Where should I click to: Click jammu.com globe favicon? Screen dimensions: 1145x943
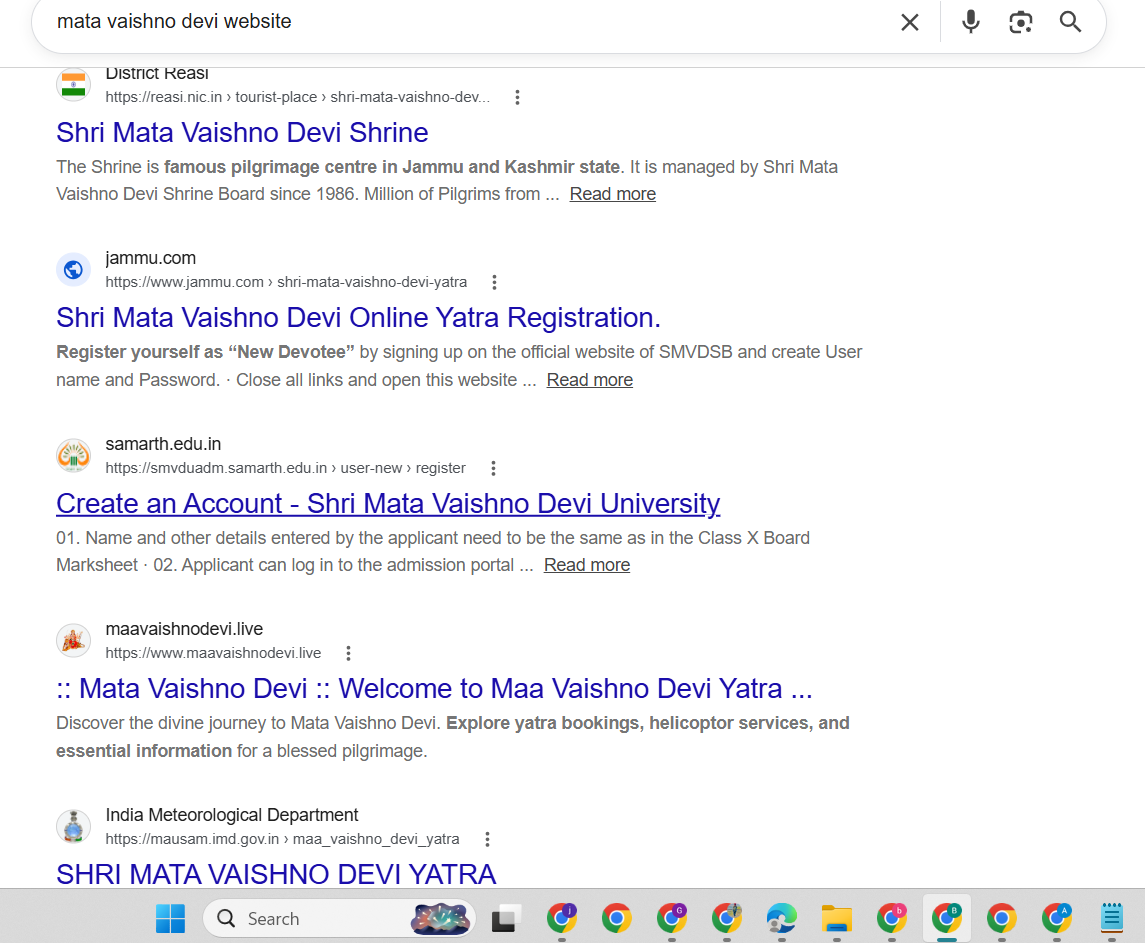[x=74, y=270]
